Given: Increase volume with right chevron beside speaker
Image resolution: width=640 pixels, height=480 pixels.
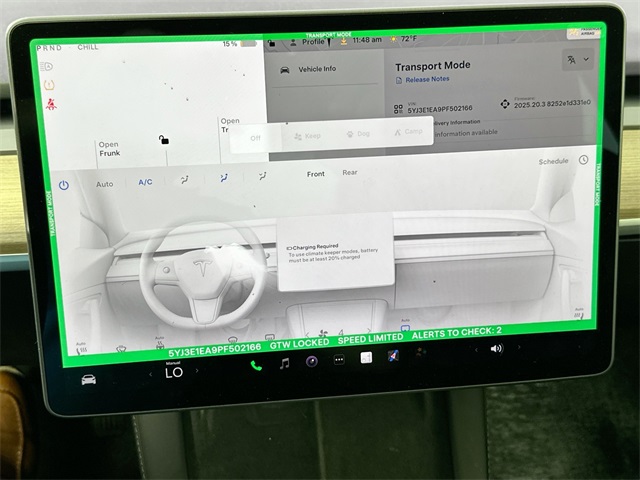Looking at the screenshot, I should [519, 347].
